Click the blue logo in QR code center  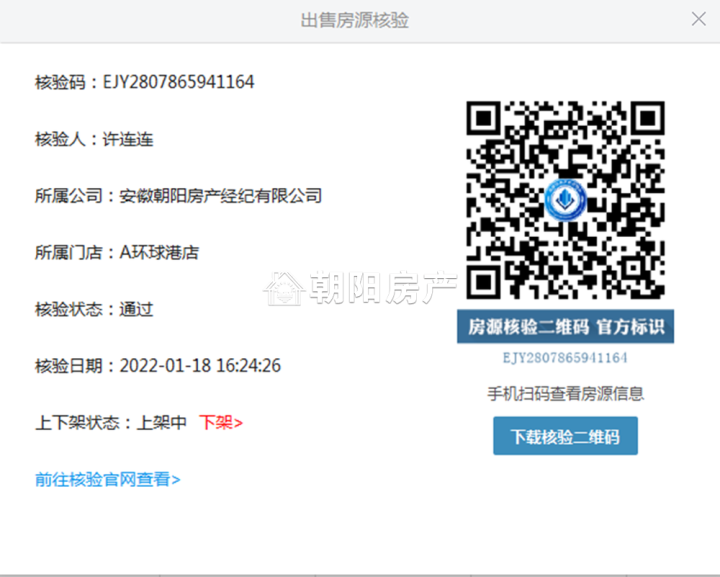pos(565,203)
